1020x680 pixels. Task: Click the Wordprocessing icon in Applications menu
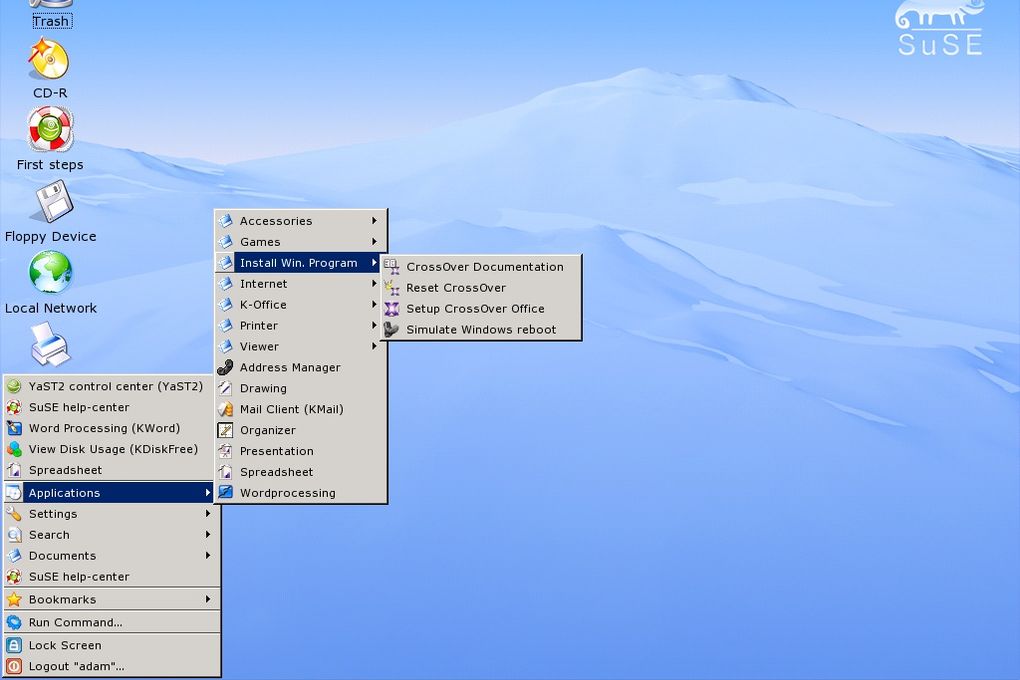(225, 493)
